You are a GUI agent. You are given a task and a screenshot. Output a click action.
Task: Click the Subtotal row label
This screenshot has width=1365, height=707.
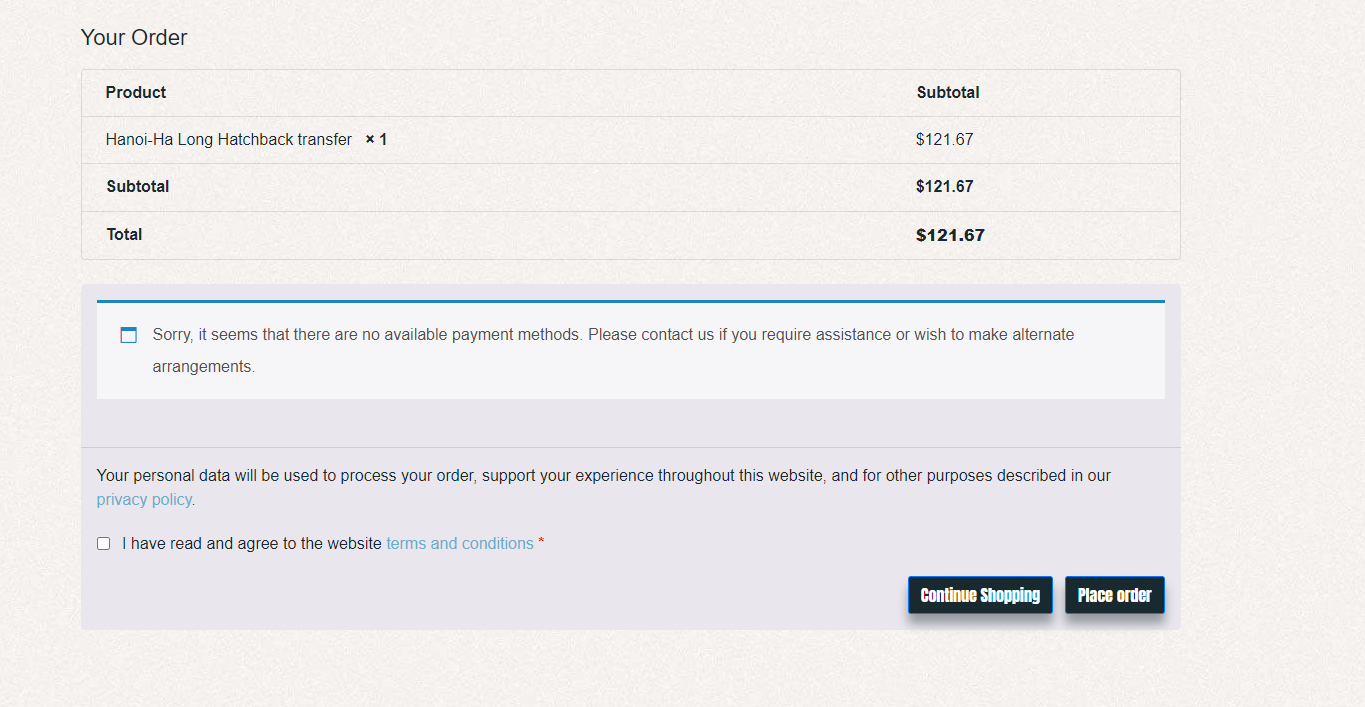tap(138, 187)
